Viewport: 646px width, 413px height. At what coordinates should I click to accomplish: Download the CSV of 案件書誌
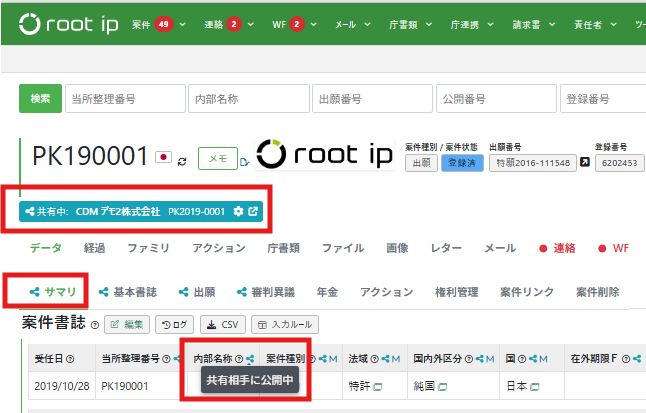223,325
